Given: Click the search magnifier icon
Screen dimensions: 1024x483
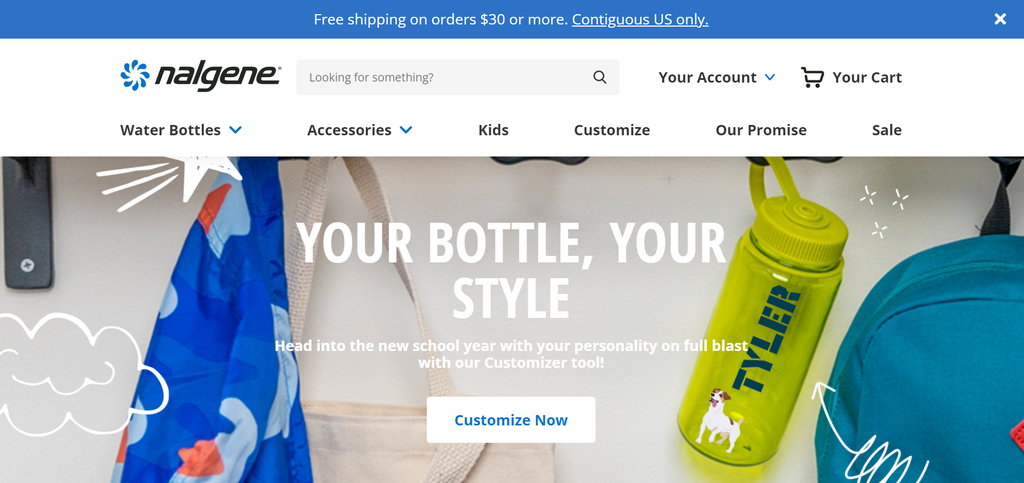Looking at the screenshot, I should pyautogui.click(x=600, y=77).
